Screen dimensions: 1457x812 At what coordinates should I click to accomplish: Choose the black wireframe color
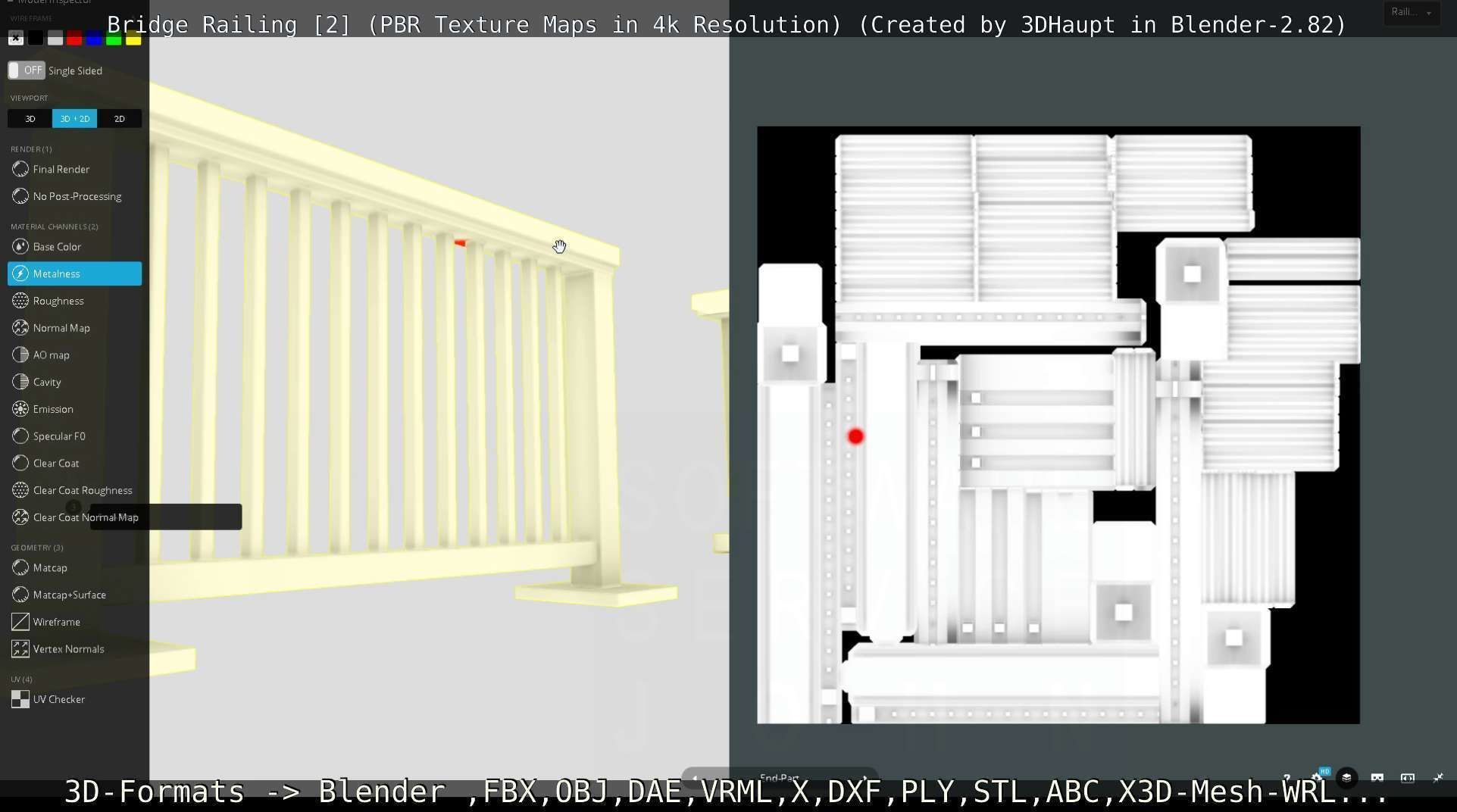[36, 38]
